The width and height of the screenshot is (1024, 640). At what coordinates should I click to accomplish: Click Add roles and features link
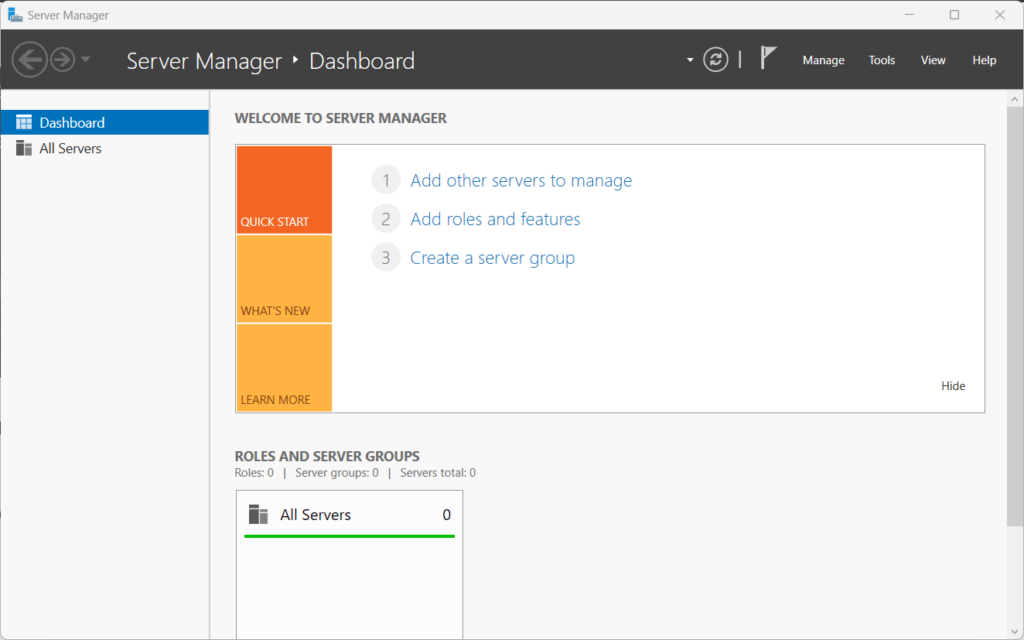(495, 219)
